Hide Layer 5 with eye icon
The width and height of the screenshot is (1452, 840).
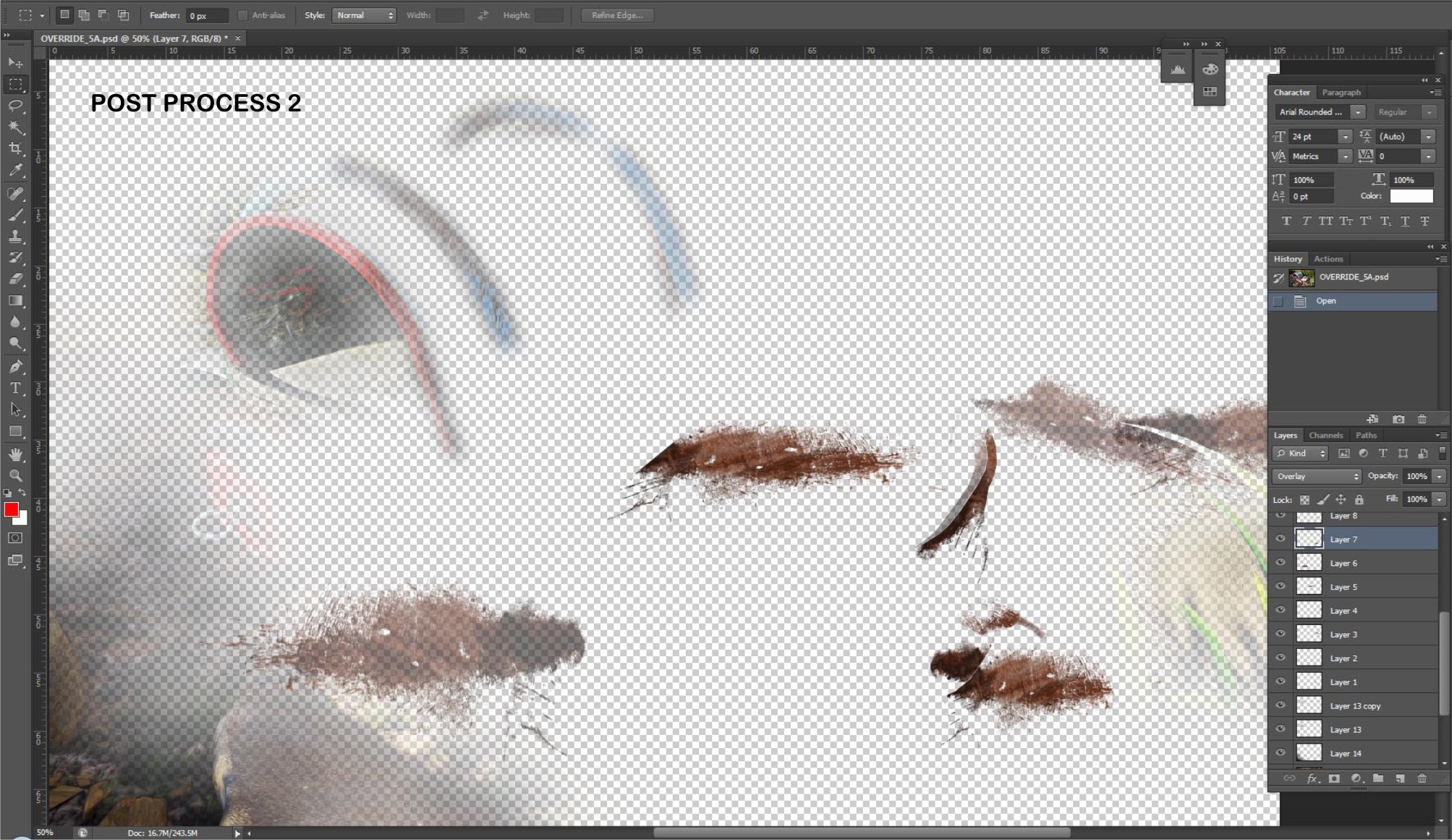pyautogui.click(x=1281, y=586)
